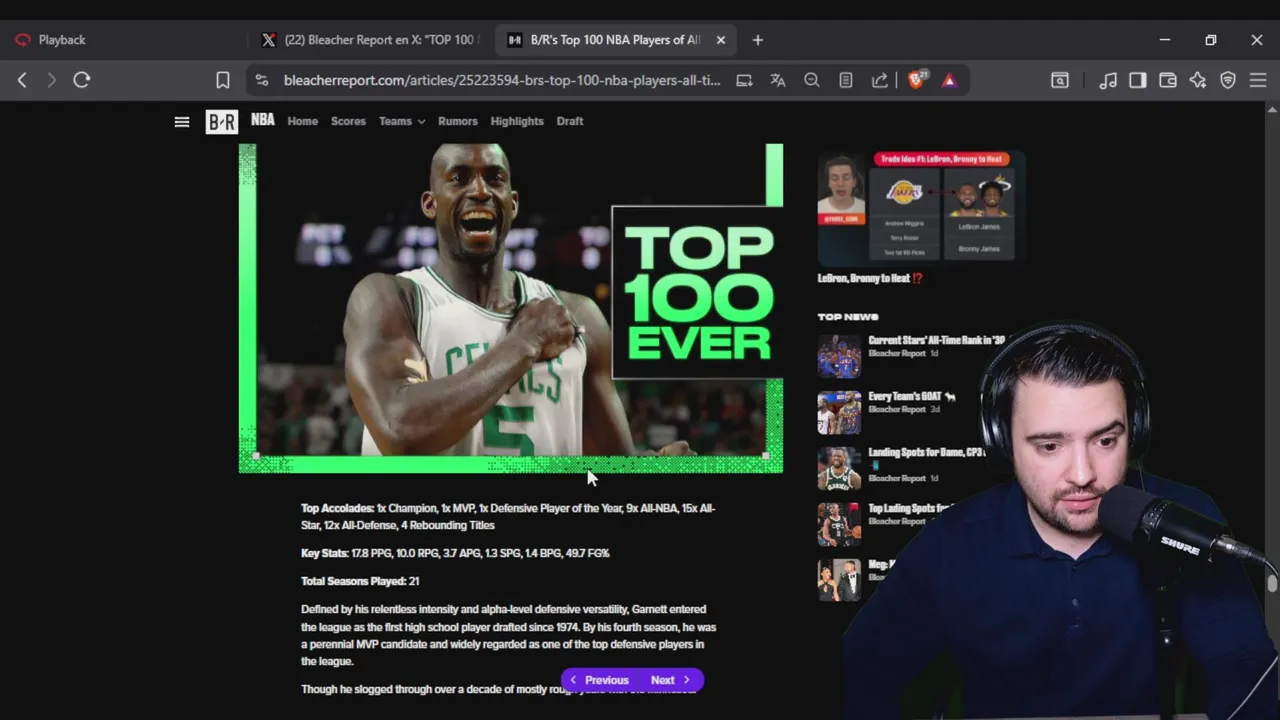
Task: Open Every Team's GOAT article
Action: click(911, 397)
